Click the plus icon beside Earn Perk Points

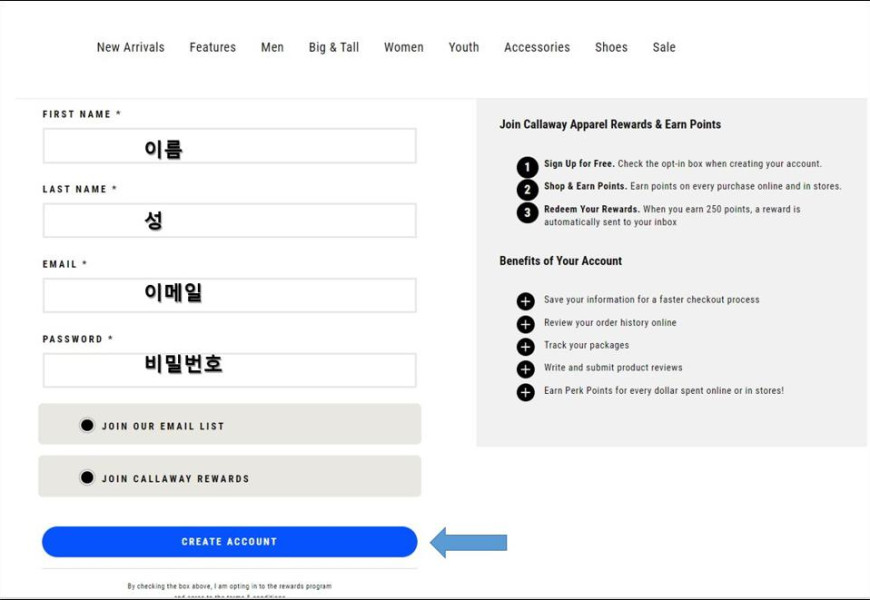[525, 392]
